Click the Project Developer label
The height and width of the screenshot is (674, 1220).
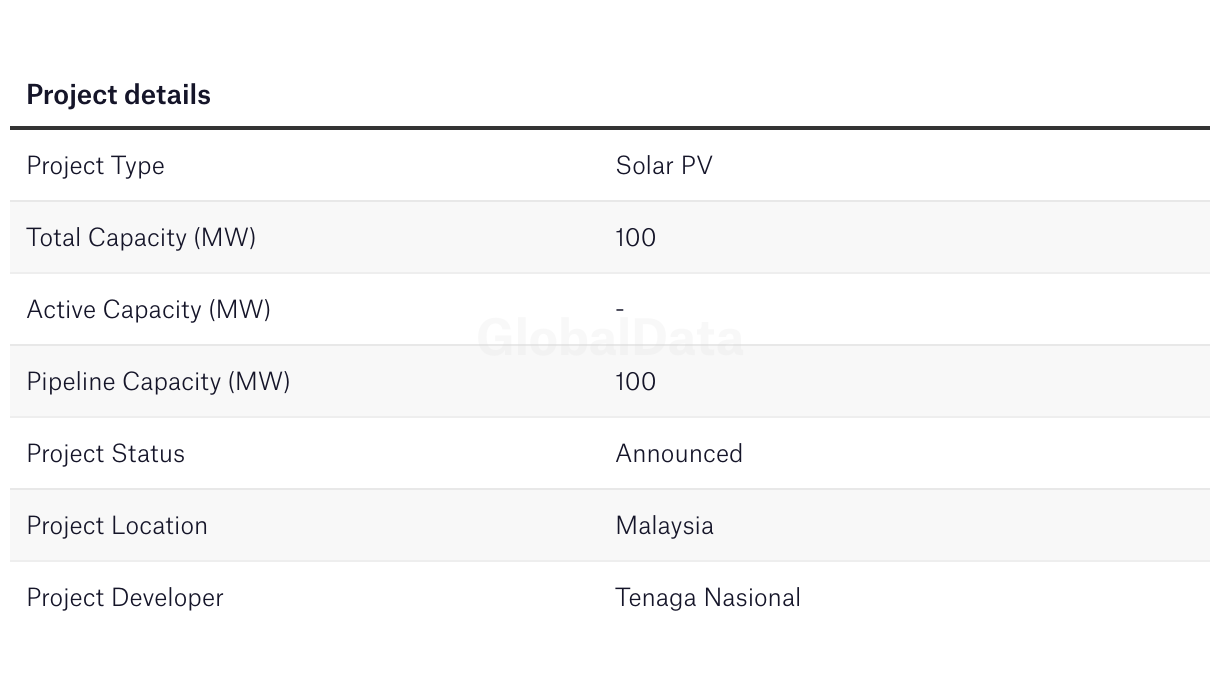coord(125,598)
